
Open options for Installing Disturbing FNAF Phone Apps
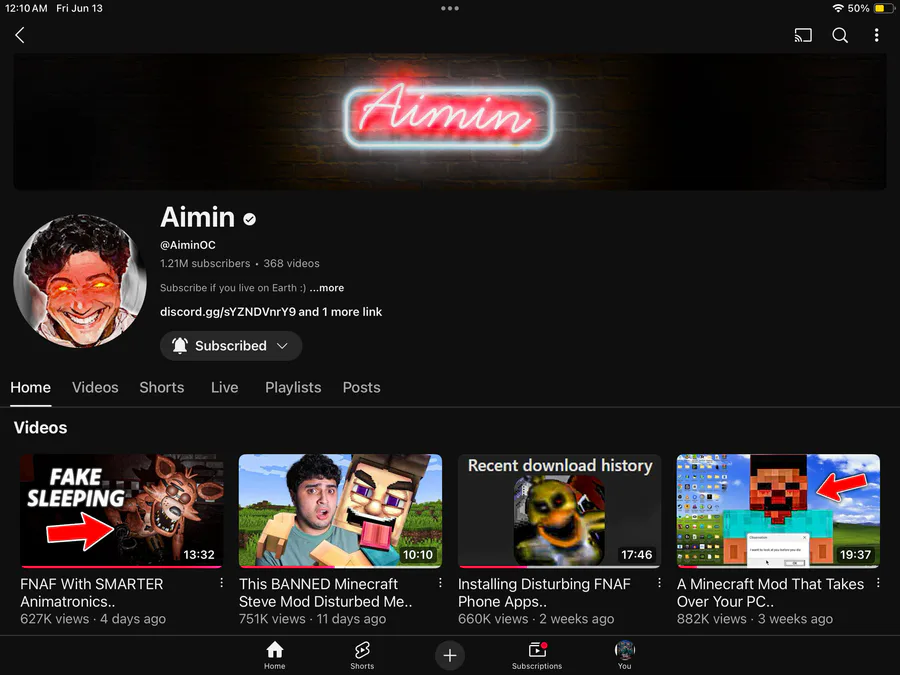[659, 583]
